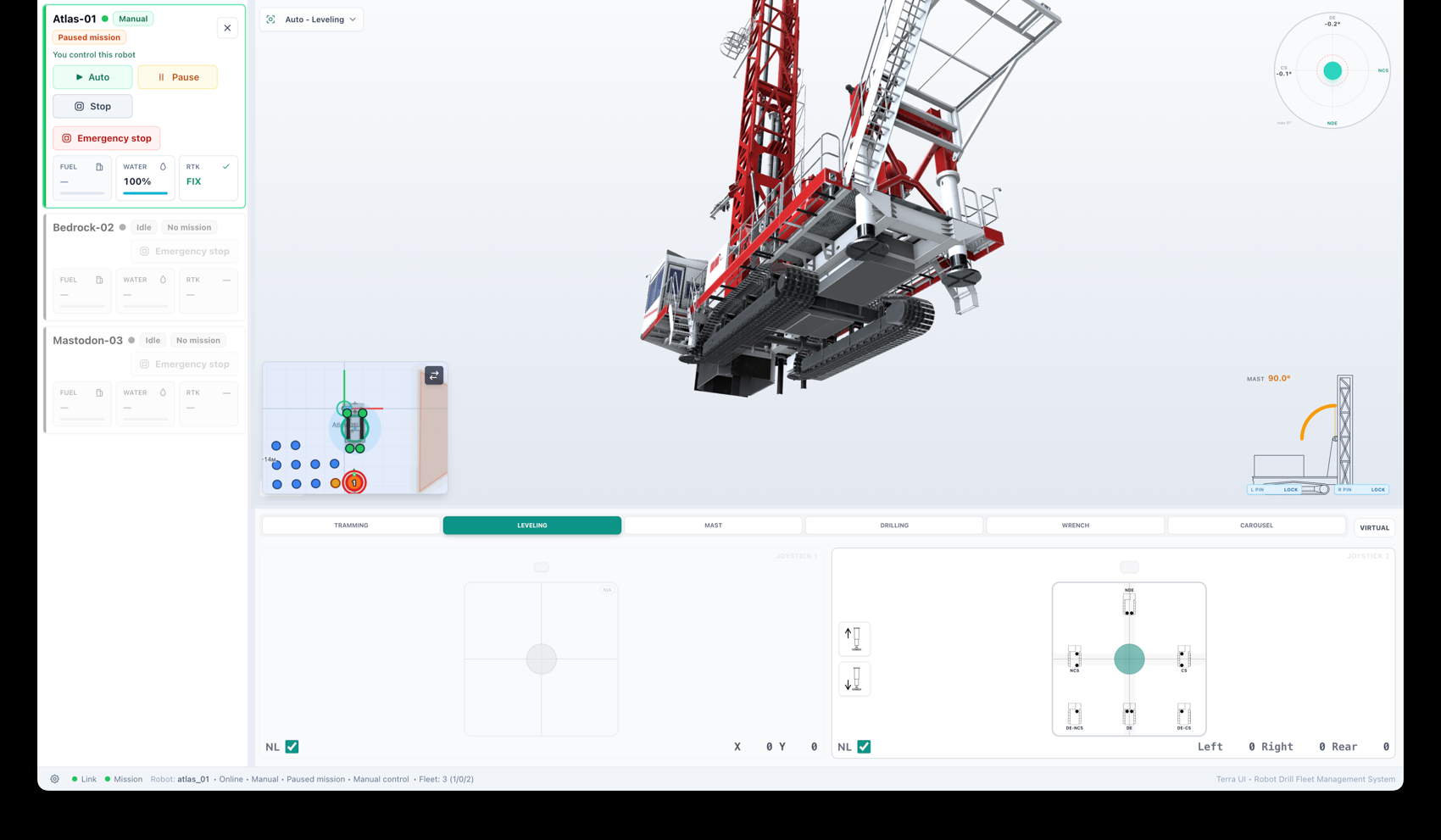Click the L PIN lock indicator
Viewport: 1441px width, 840px height.
click(1276, 489)
